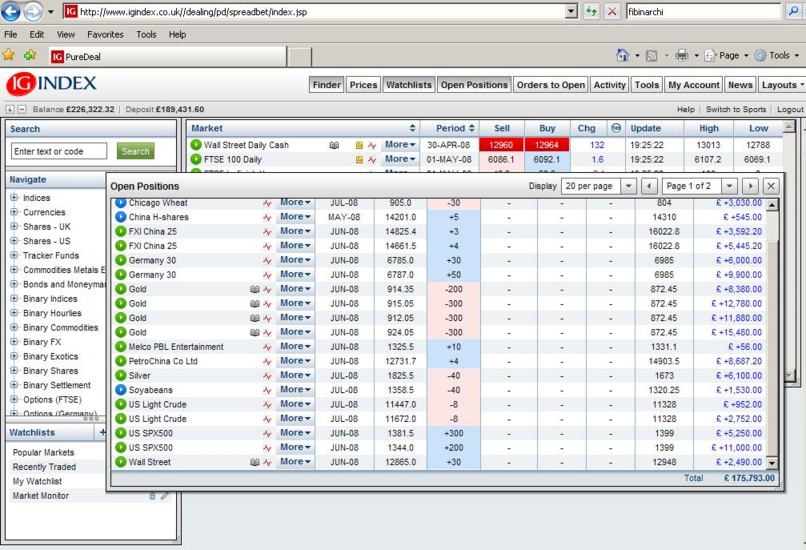Image resolution: width=806 pixels, height=550 pixels.
Task: Expand the Options (FTSE) tree node
Action: [14, 399]
